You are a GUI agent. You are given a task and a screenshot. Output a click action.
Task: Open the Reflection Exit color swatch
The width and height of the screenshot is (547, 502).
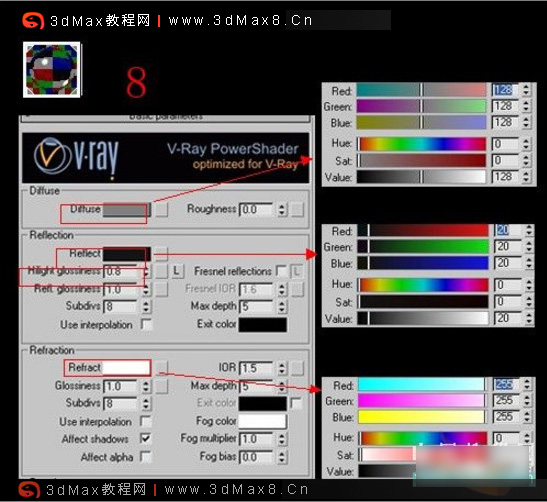pos(263,324)
